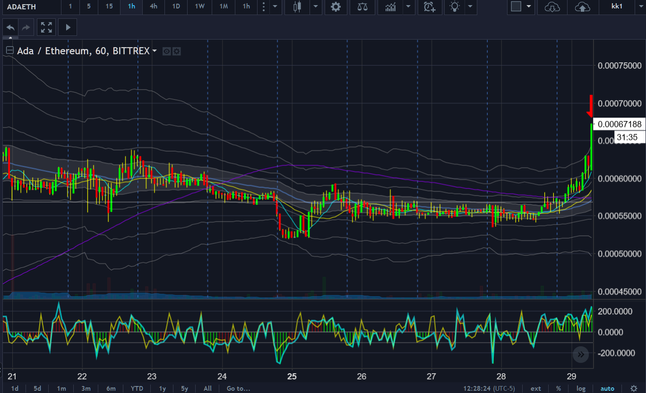Expand layout selector dropdown arrow

pyautogui.click(x=529, y=7)
